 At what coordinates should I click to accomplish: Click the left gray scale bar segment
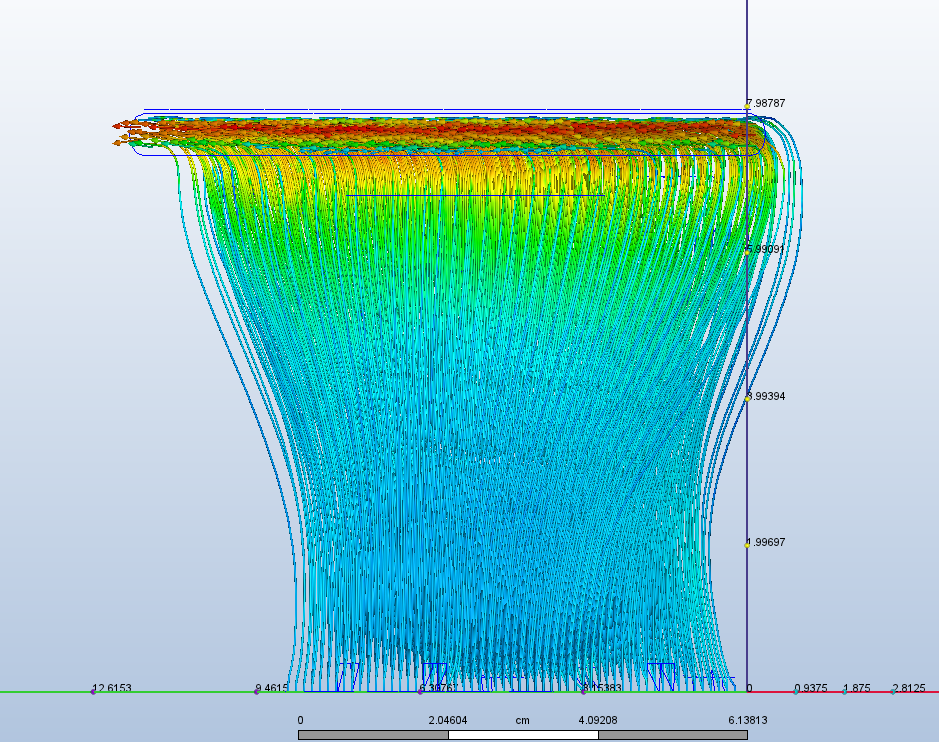pyautogui.click(x=373, y=735)
